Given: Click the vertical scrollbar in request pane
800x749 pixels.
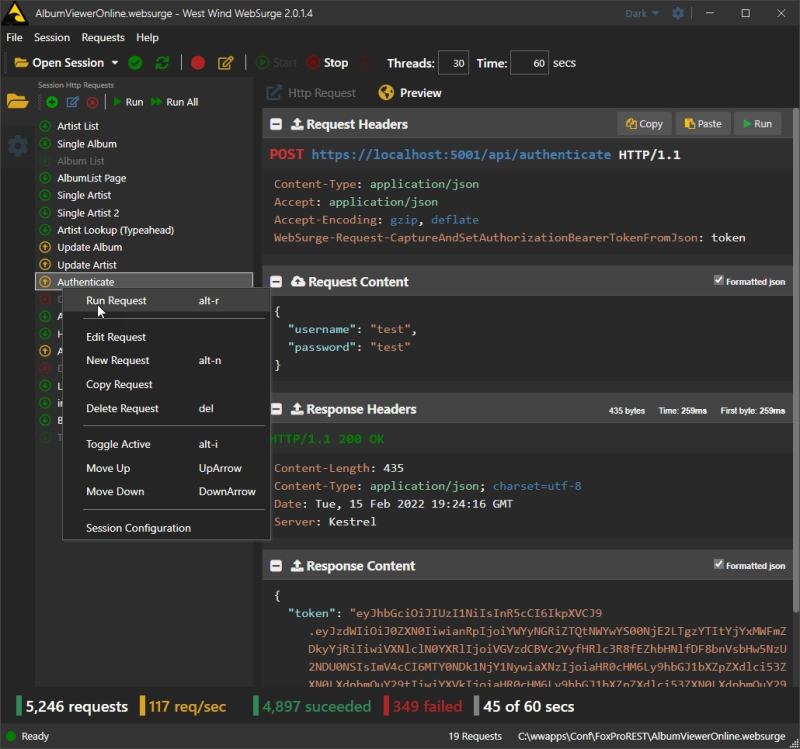Looking at the screenshot, I should tap(796, 360).
